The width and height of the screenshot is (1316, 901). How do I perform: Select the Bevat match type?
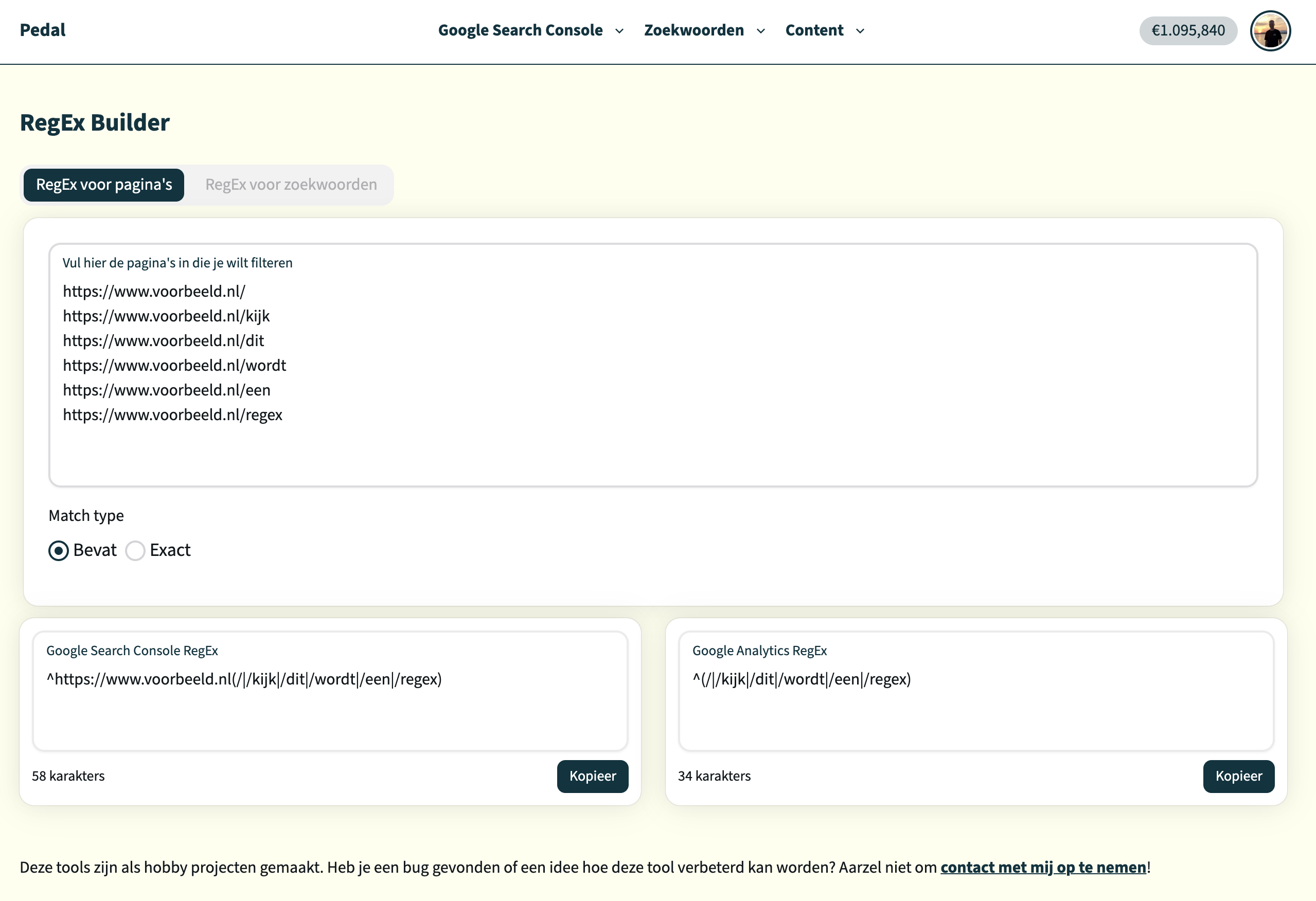point(59,551)
